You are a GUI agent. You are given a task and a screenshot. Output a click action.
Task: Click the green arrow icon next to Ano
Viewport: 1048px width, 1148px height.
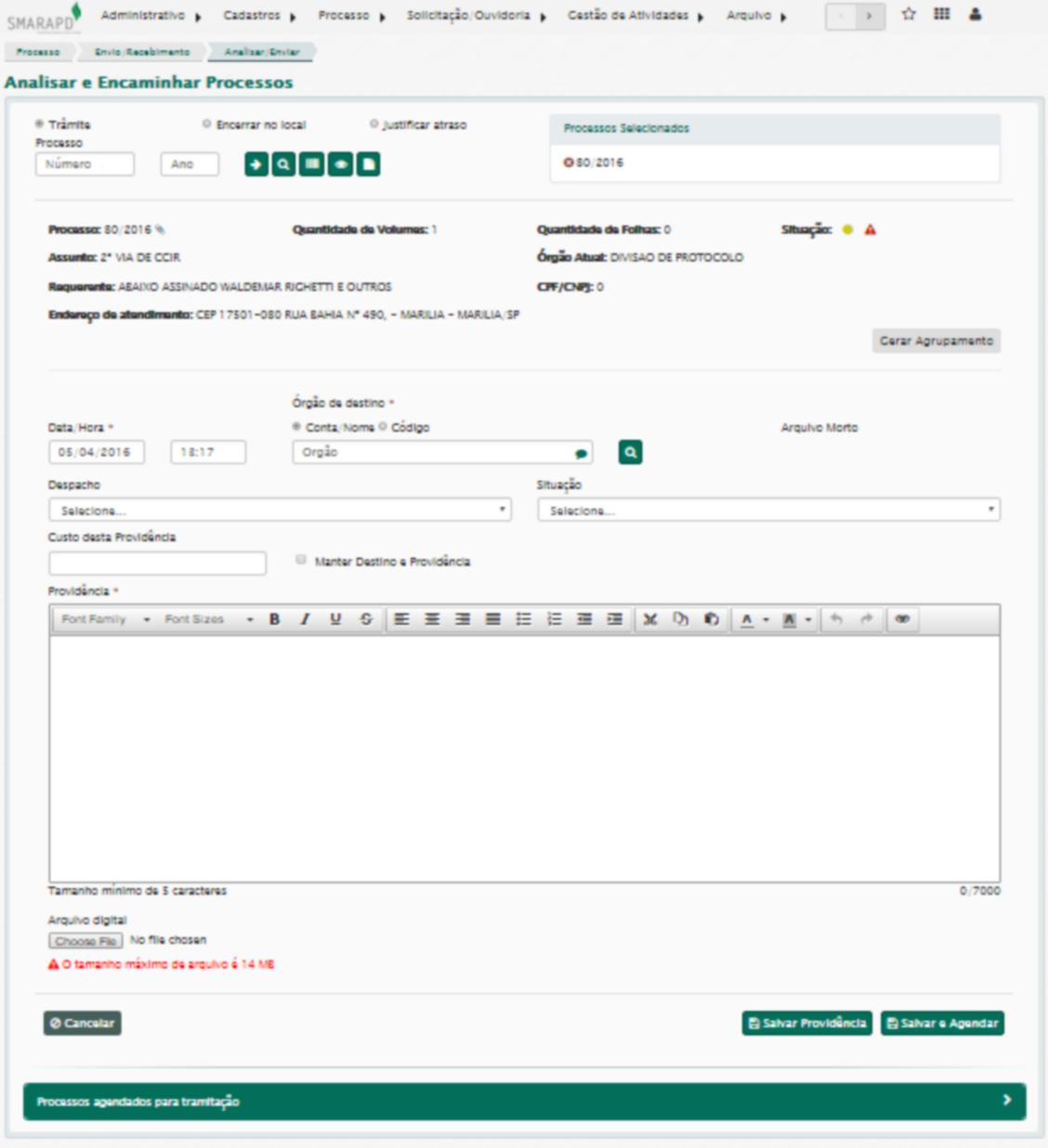[255, 164]
